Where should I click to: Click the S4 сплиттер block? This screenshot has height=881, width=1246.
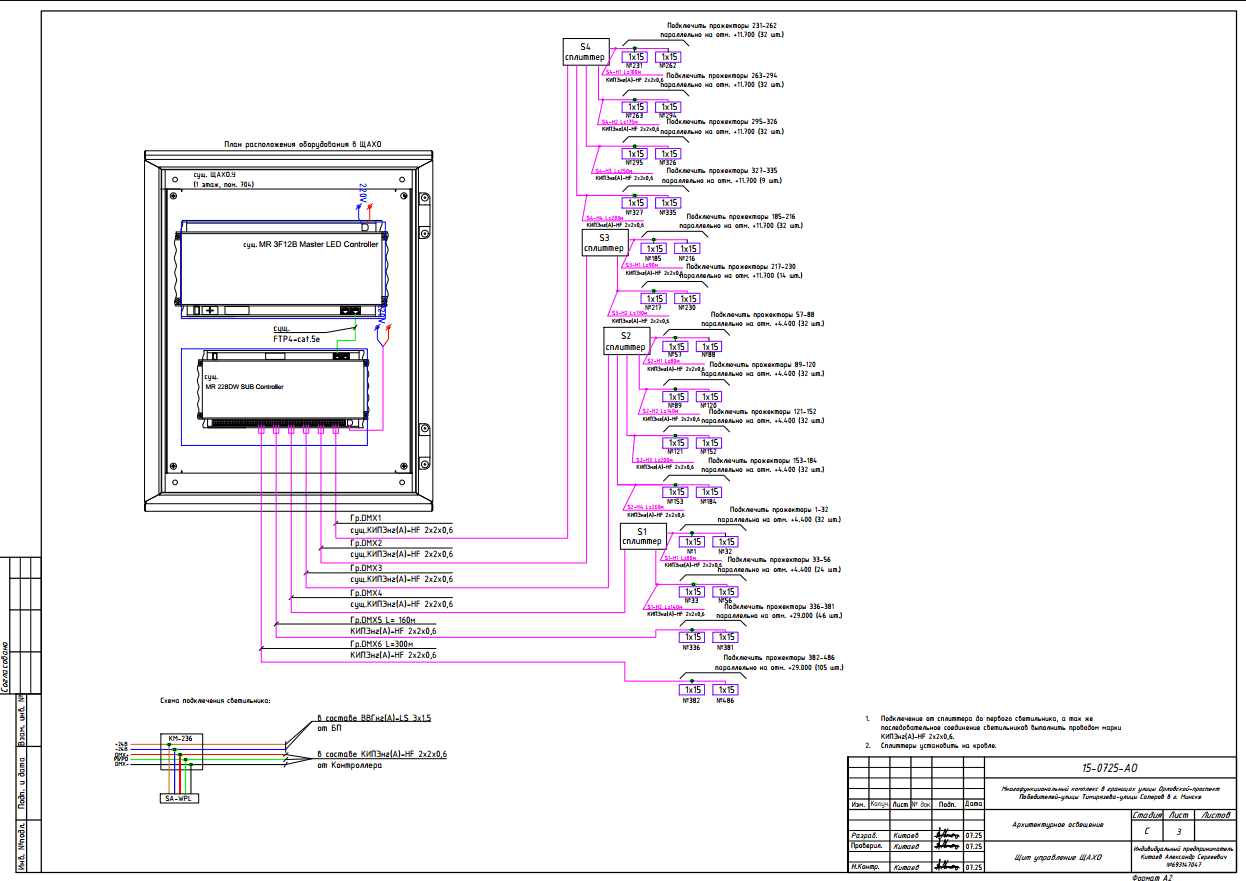pos(586,53)
